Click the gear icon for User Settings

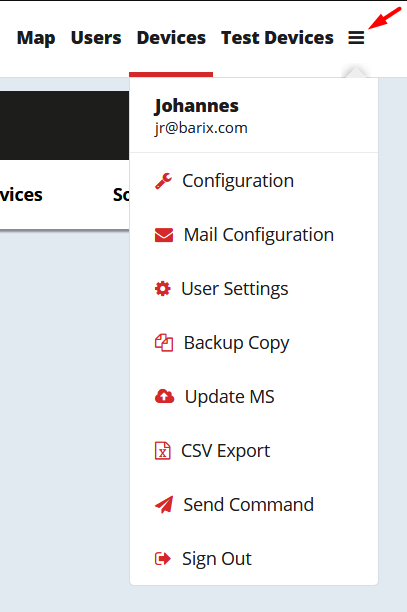pos(163,289)
